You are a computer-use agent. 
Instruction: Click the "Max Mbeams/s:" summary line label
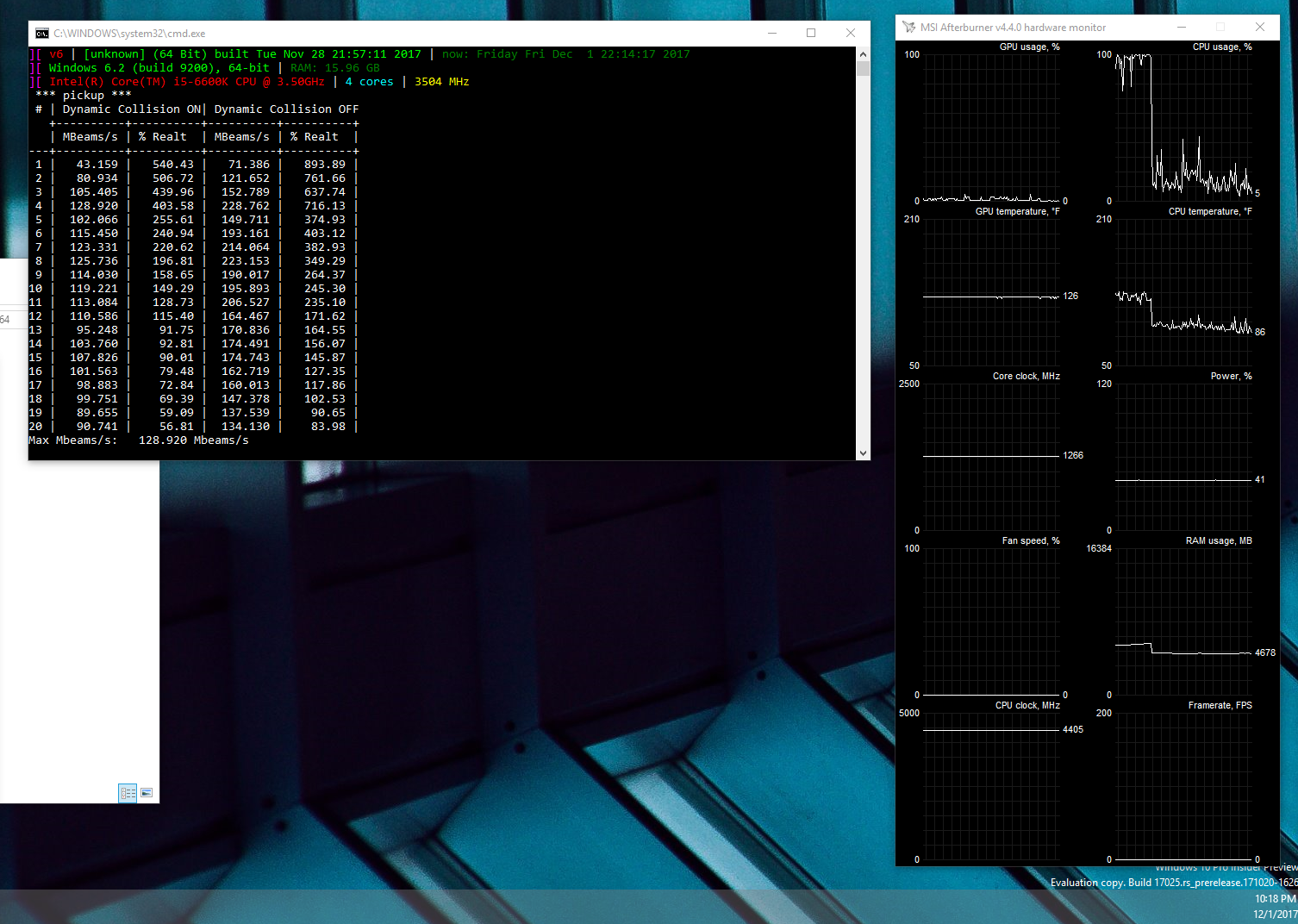[73, 440]
